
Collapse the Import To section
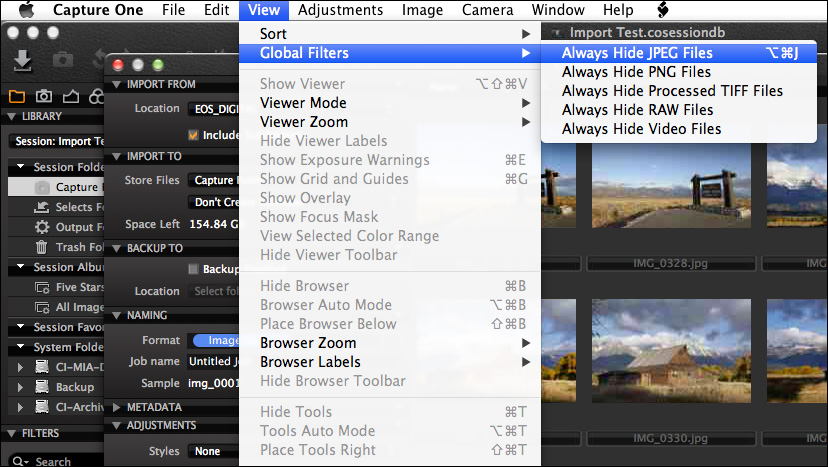117,156
